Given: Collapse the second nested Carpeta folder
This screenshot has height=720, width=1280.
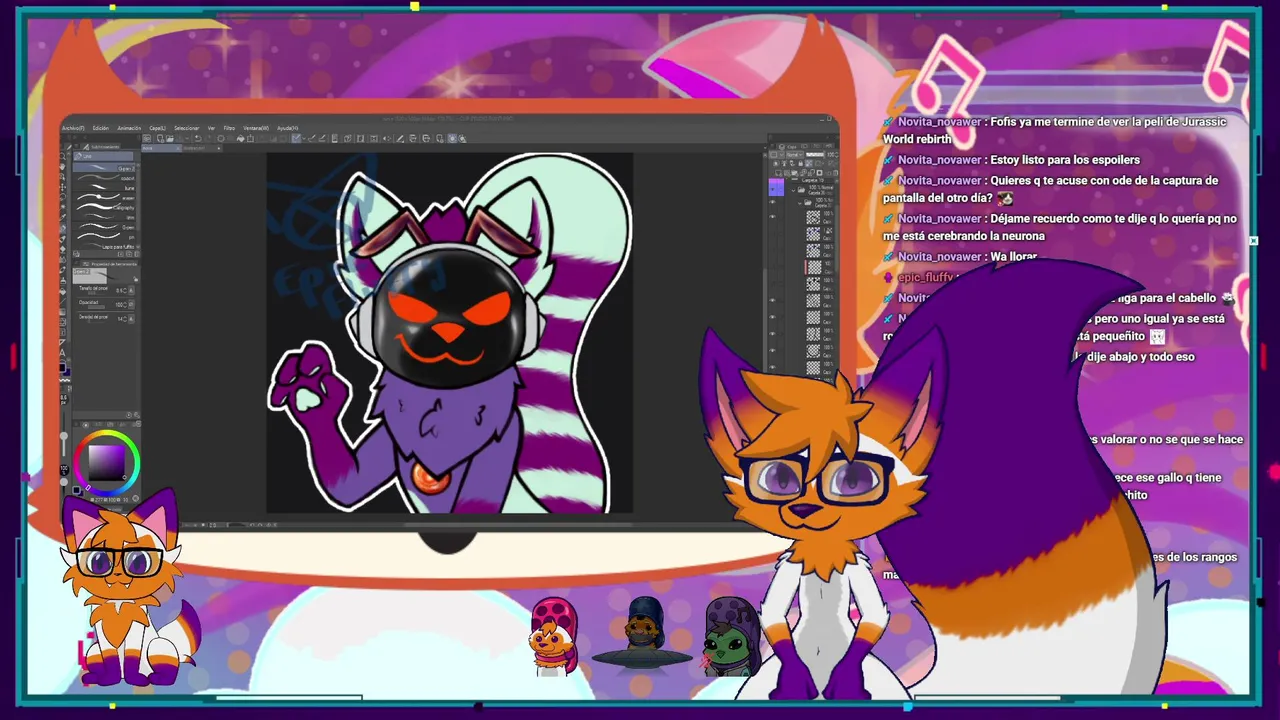Looking at the screenshot, I should click(800, 203).
